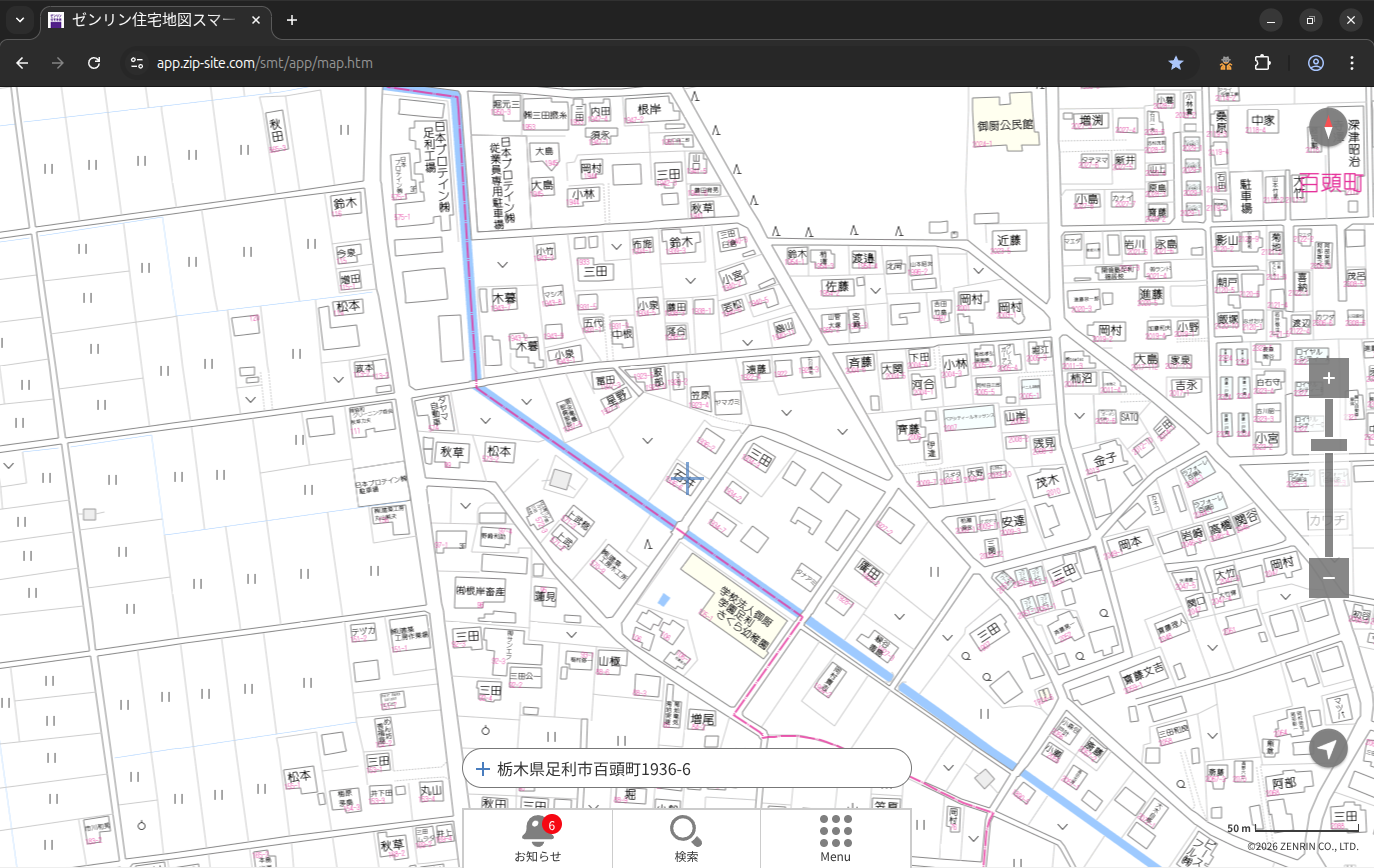Zoom out with the minus button

[1328, 578]
